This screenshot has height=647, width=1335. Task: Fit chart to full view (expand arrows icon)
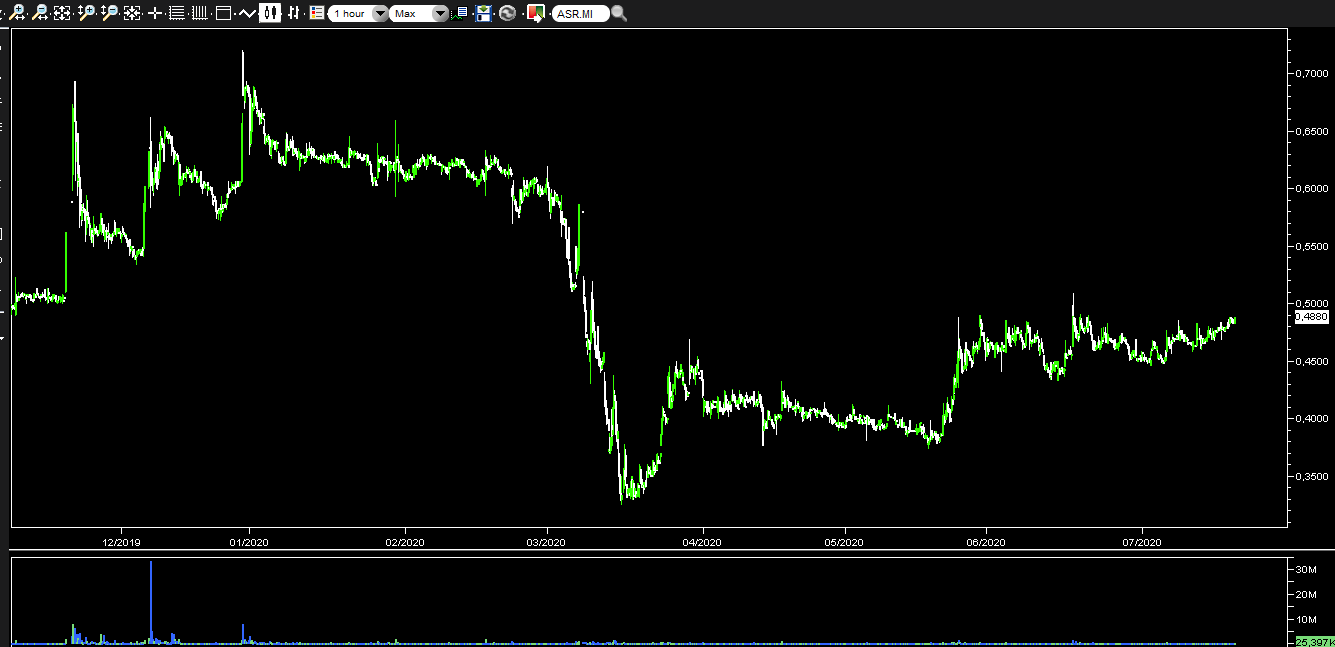[x=62, y=13]
